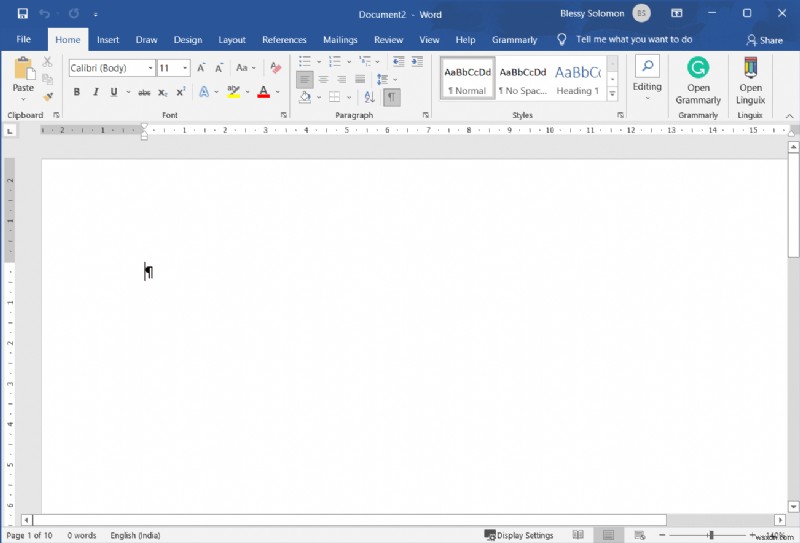Toggle Bold formatting

[x=77, y=92]
